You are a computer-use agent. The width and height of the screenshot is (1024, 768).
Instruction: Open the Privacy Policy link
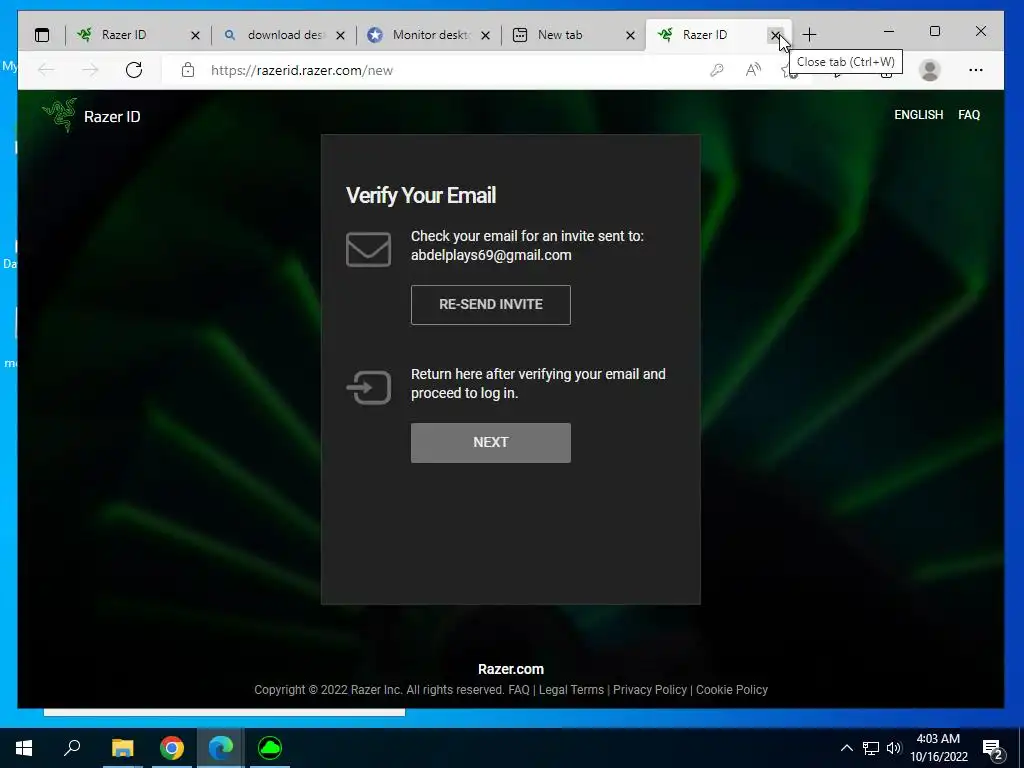coord(650,690)
